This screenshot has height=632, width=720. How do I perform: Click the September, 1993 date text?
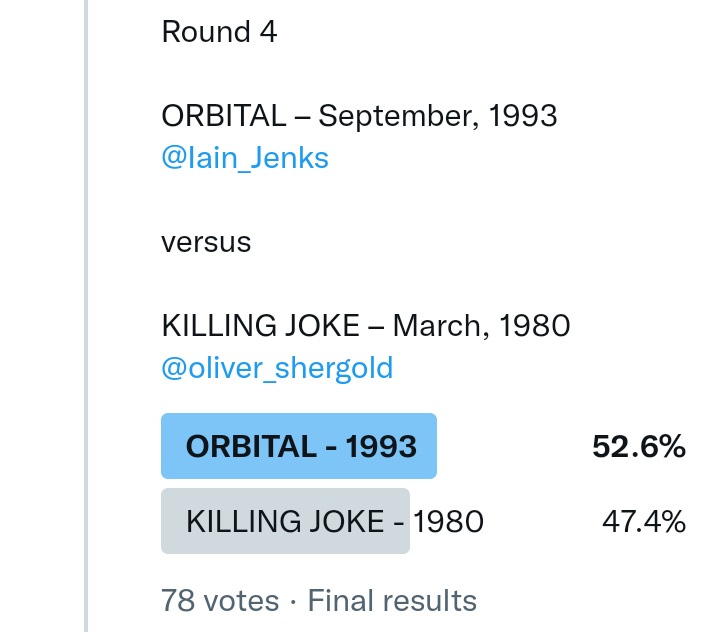coord(437,116)
